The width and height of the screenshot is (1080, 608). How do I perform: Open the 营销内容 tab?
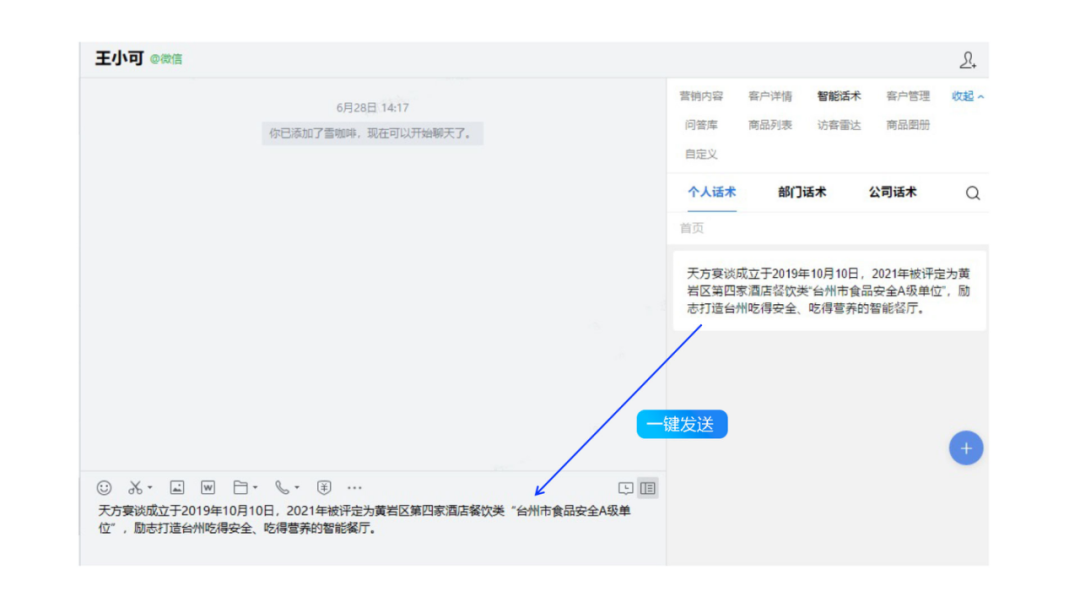[x=701, y=96]
